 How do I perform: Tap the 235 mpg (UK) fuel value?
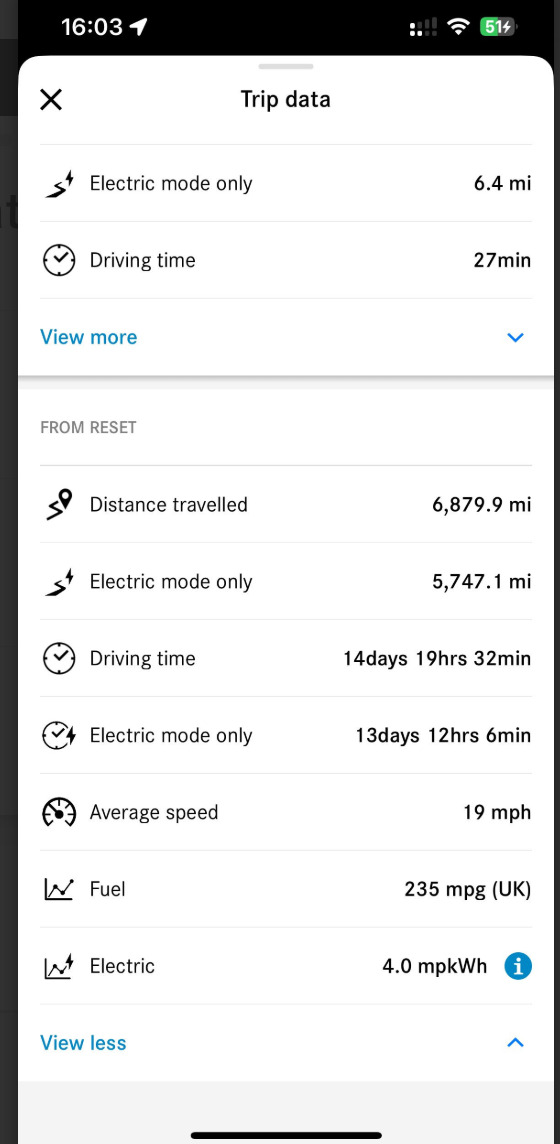(467, 889)
